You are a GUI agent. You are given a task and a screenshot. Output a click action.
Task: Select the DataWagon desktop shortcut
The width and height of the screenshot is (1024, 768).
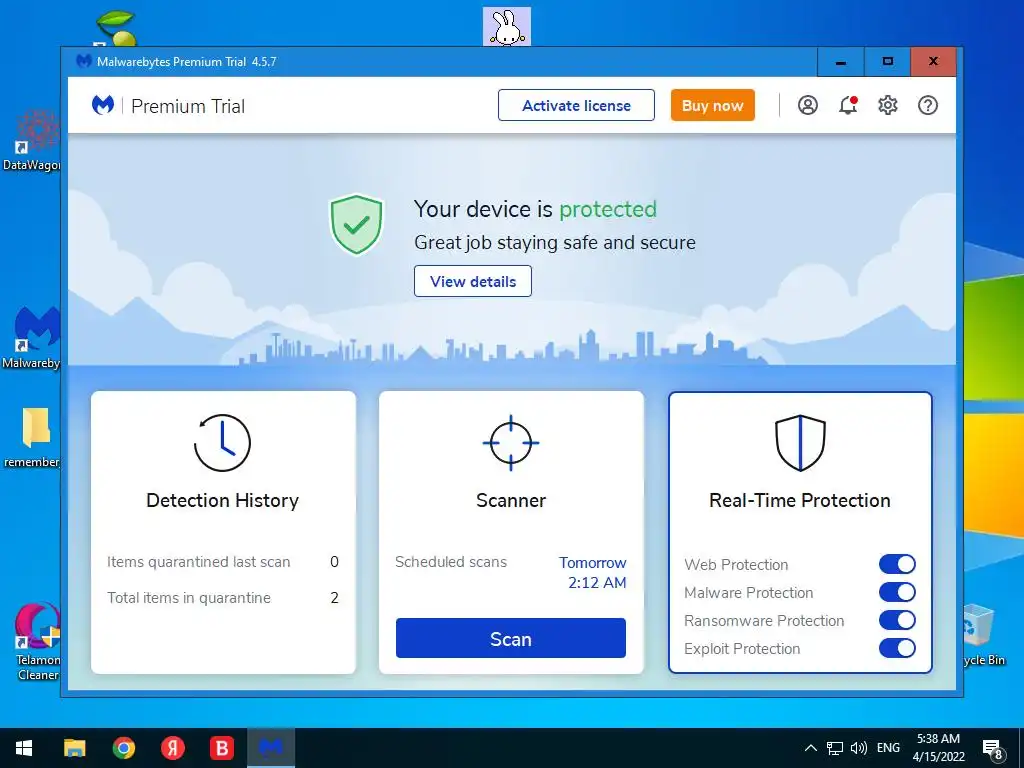tap(31, 140)
